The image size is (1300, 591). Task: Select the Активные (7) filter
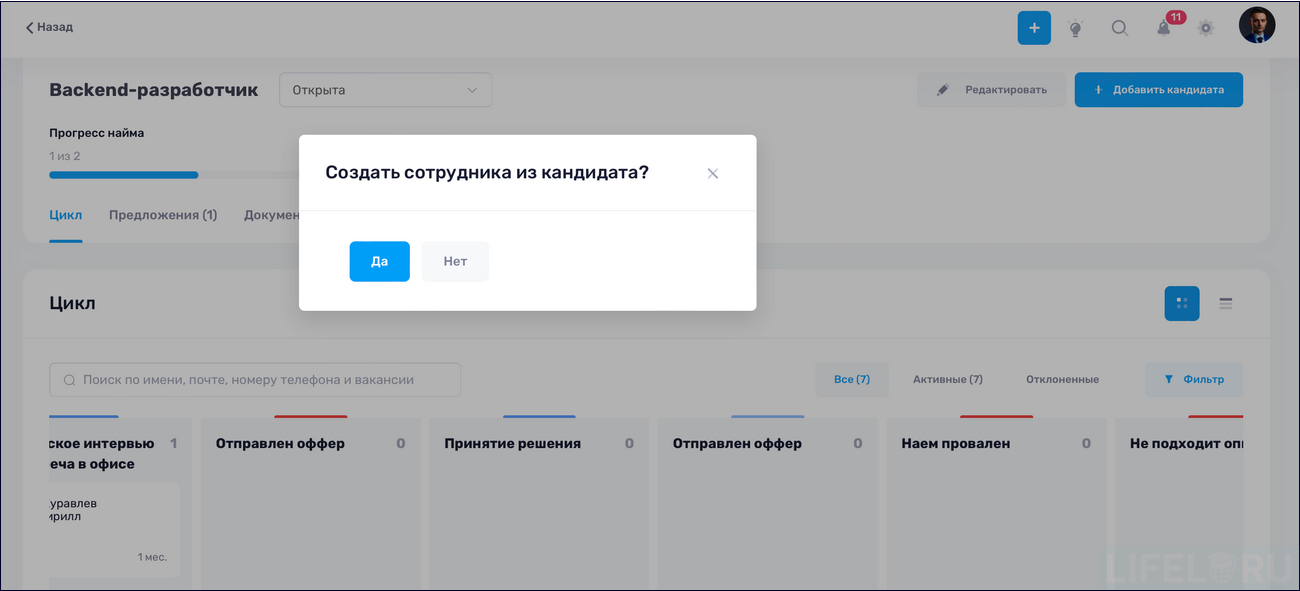(947, 379)
